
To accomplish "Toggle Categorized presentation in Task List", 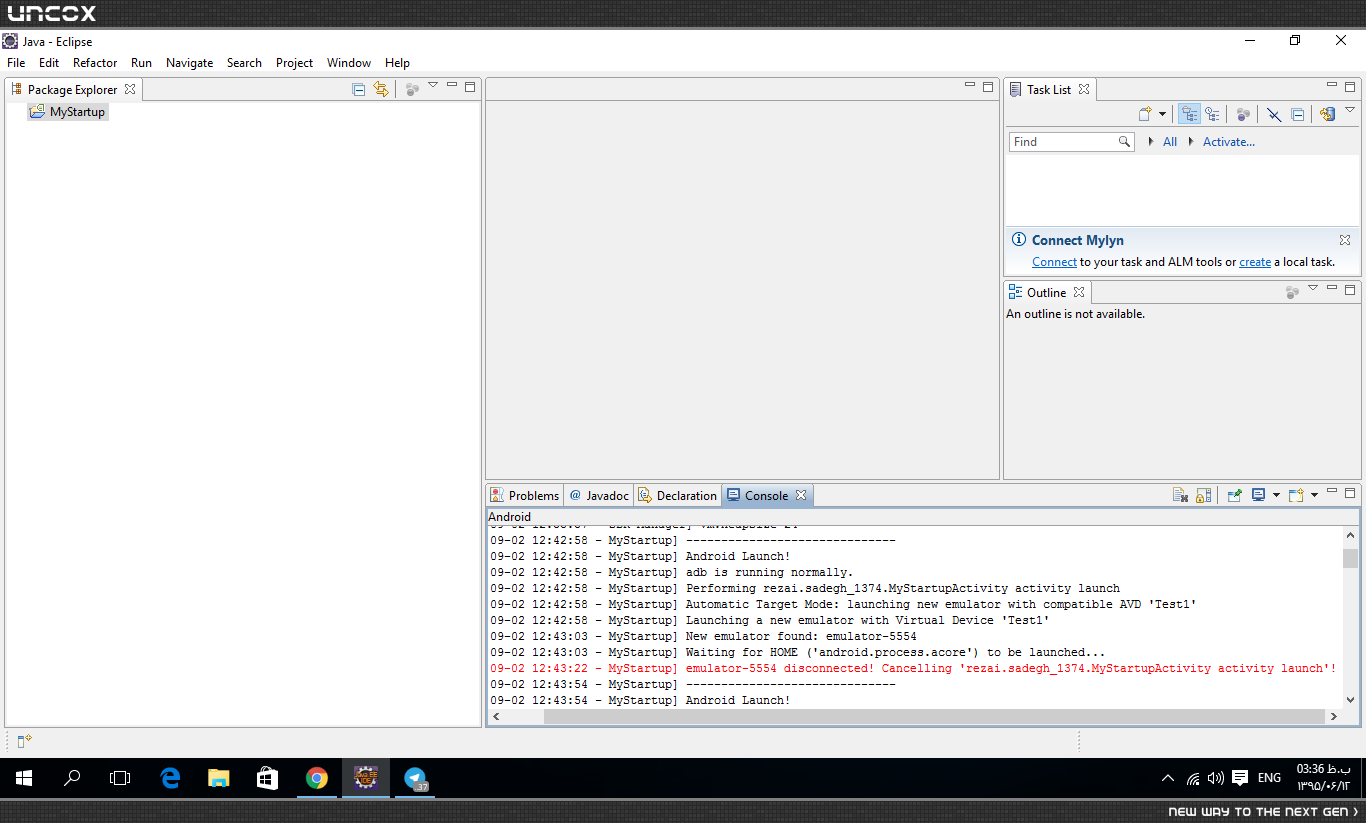I will [1189, 114].
